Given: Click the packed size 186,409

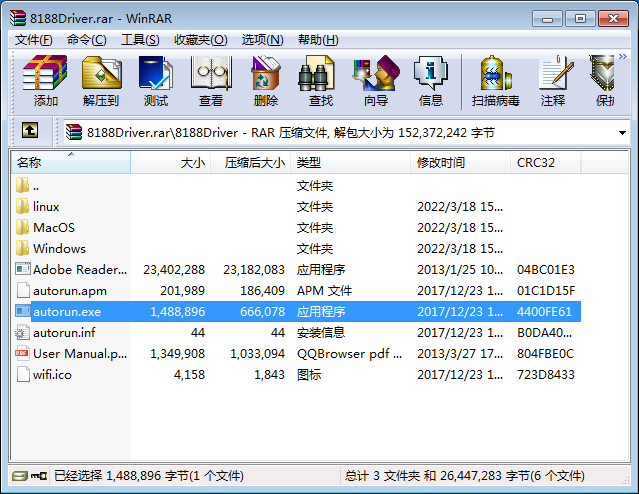Looking at the screenshot, I should click(262, 291).
